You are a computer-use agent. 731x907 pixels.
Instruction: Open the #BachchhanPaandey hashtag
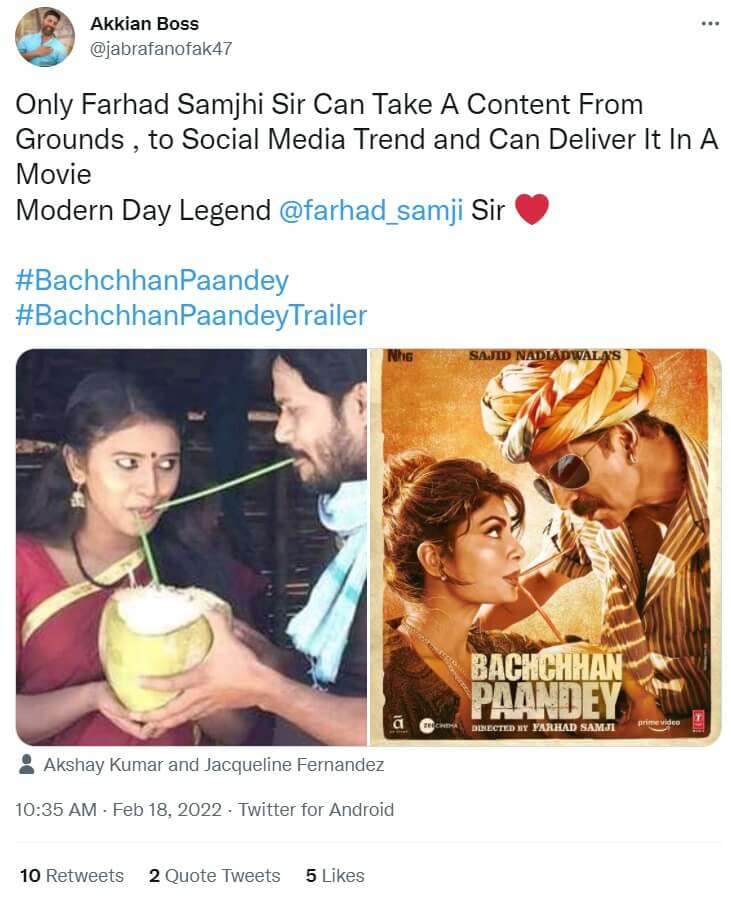pos(152,281)
